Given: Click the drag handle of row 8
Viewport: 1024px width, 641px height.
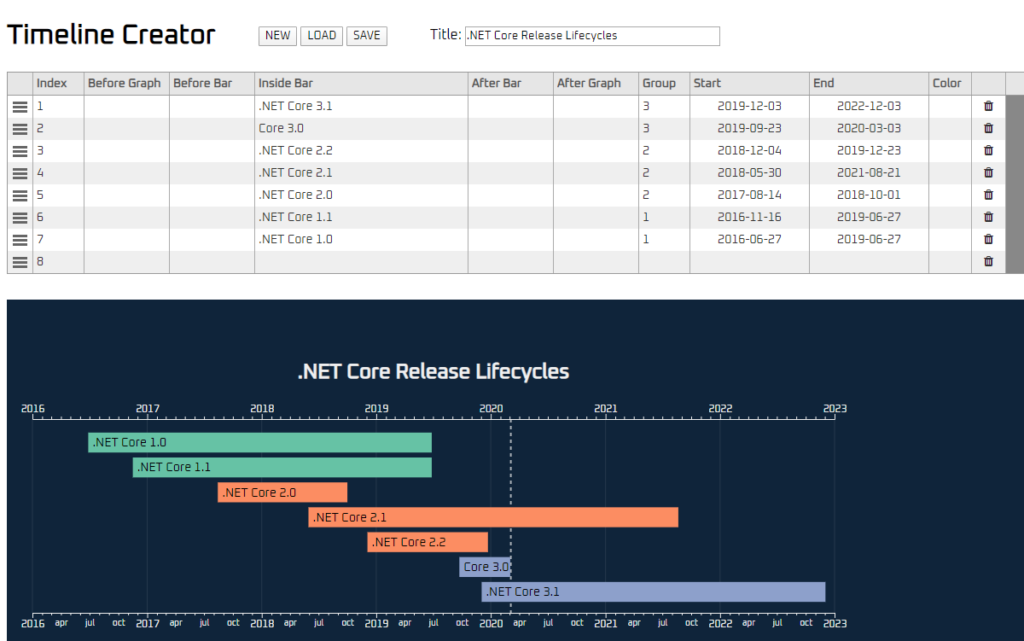Looking at the screenshot, I should pos(20,262).
